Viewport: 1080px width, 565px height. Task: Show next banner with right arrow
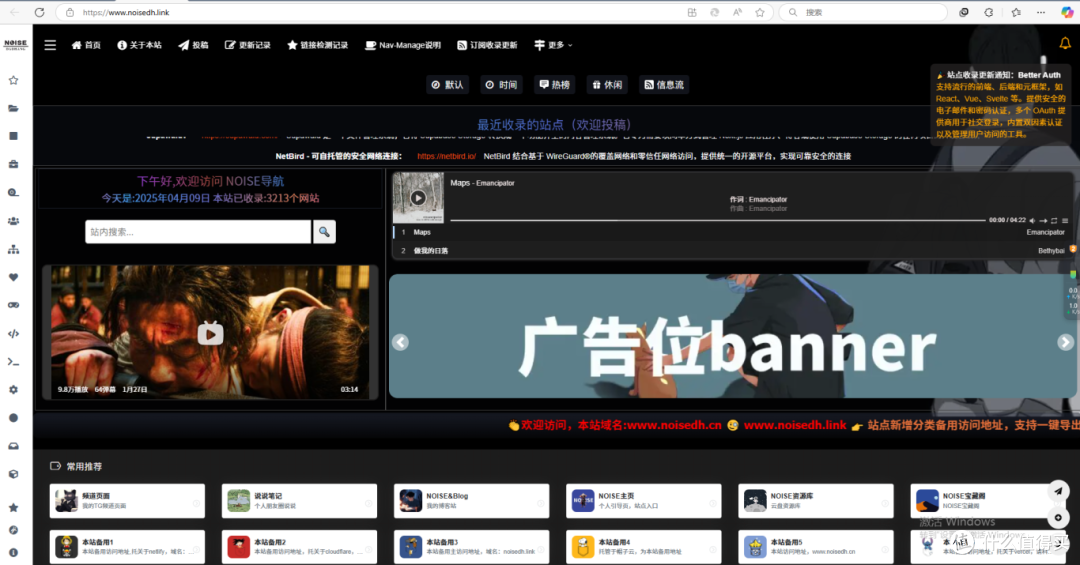(x=1066, y=342)
